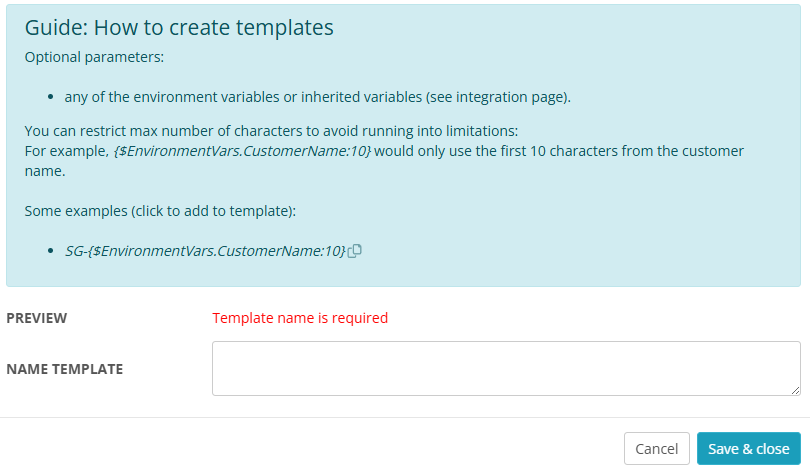Click the NAME TEMPLATE field label
Screen dimensions: 810x473
(65, 369)
